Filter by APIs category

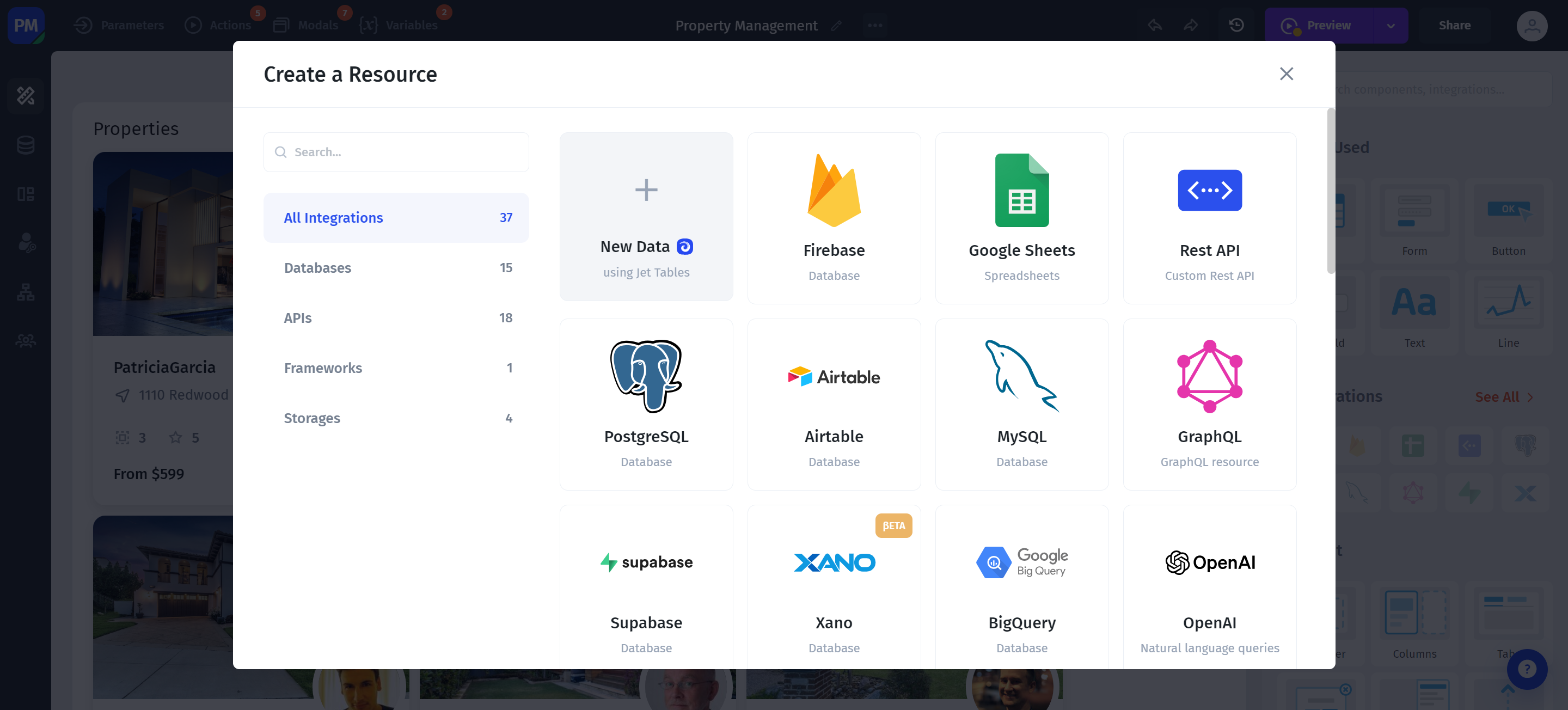point(396,318)
